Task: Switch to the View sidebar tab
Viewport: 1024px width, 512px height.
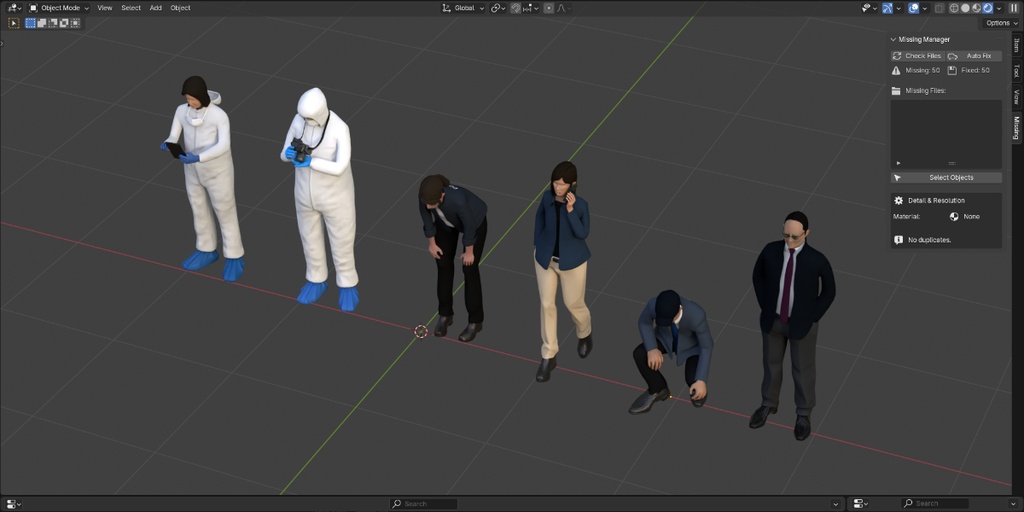Action: click(x=1016, y=97)
